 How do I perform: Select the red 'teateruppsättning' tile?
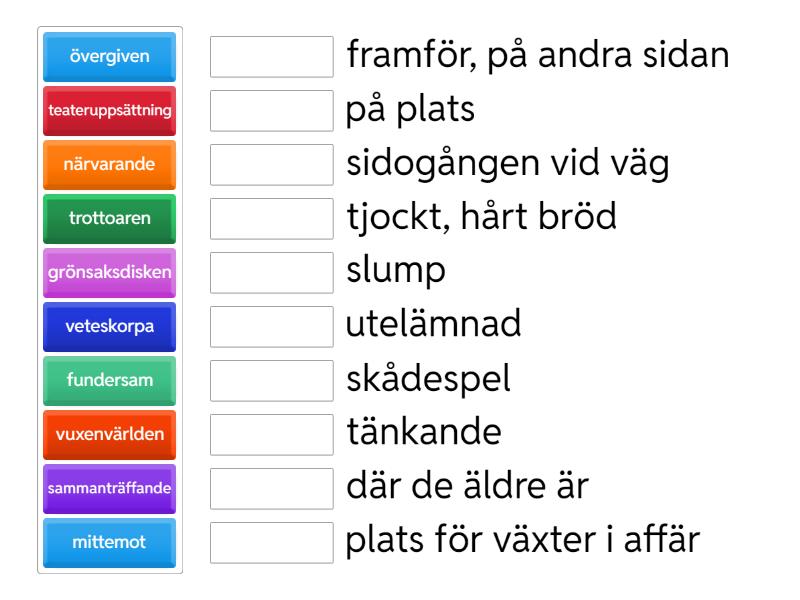pos(110,111)
